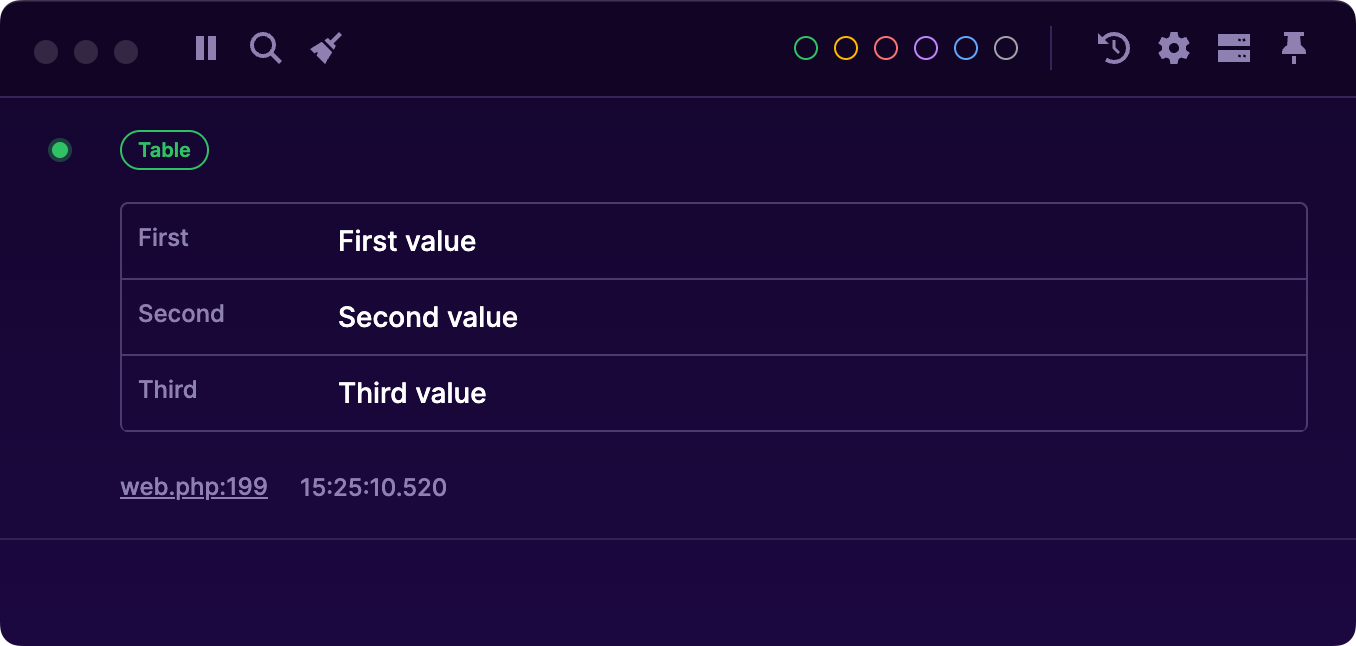This screenshot has width=1356, height=646.
Task: Click the 15:25:10.520 timestamp
Action: pyautogui.click(x=373, y=487)
